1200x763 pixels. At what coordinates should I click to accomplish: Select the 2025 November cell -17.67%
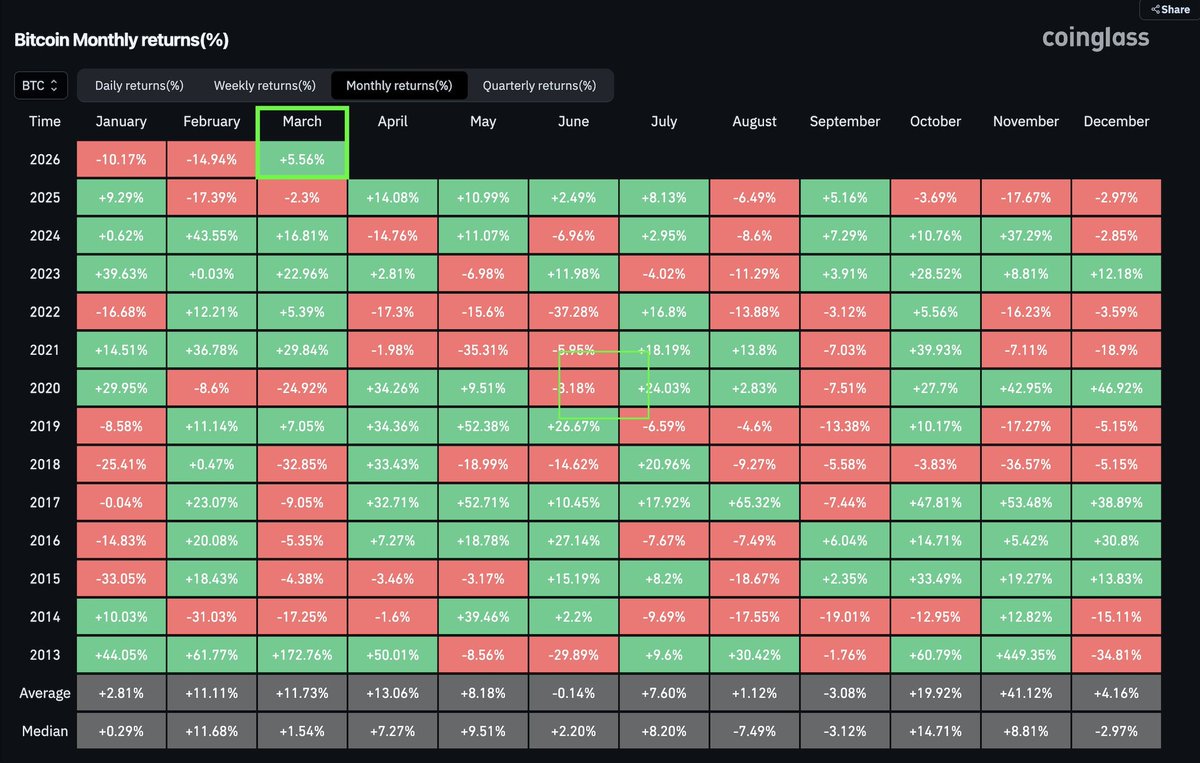(1026, 198)
